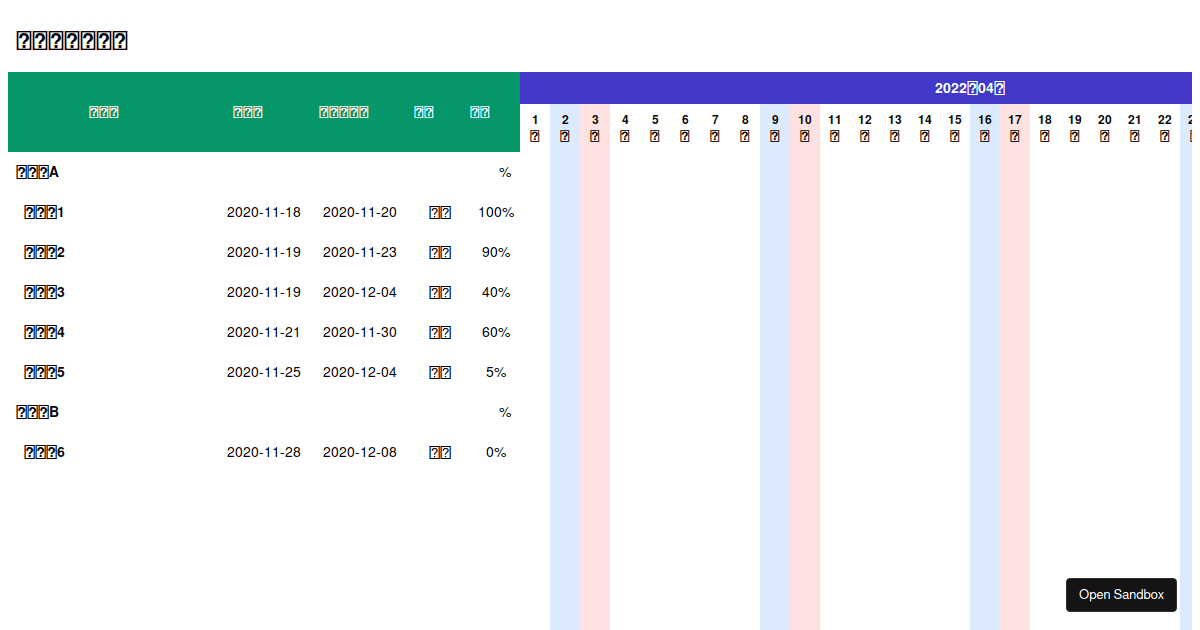Click the start date 2020-11-18
Screen dimensions: 1200x630
tap(263, 212)
